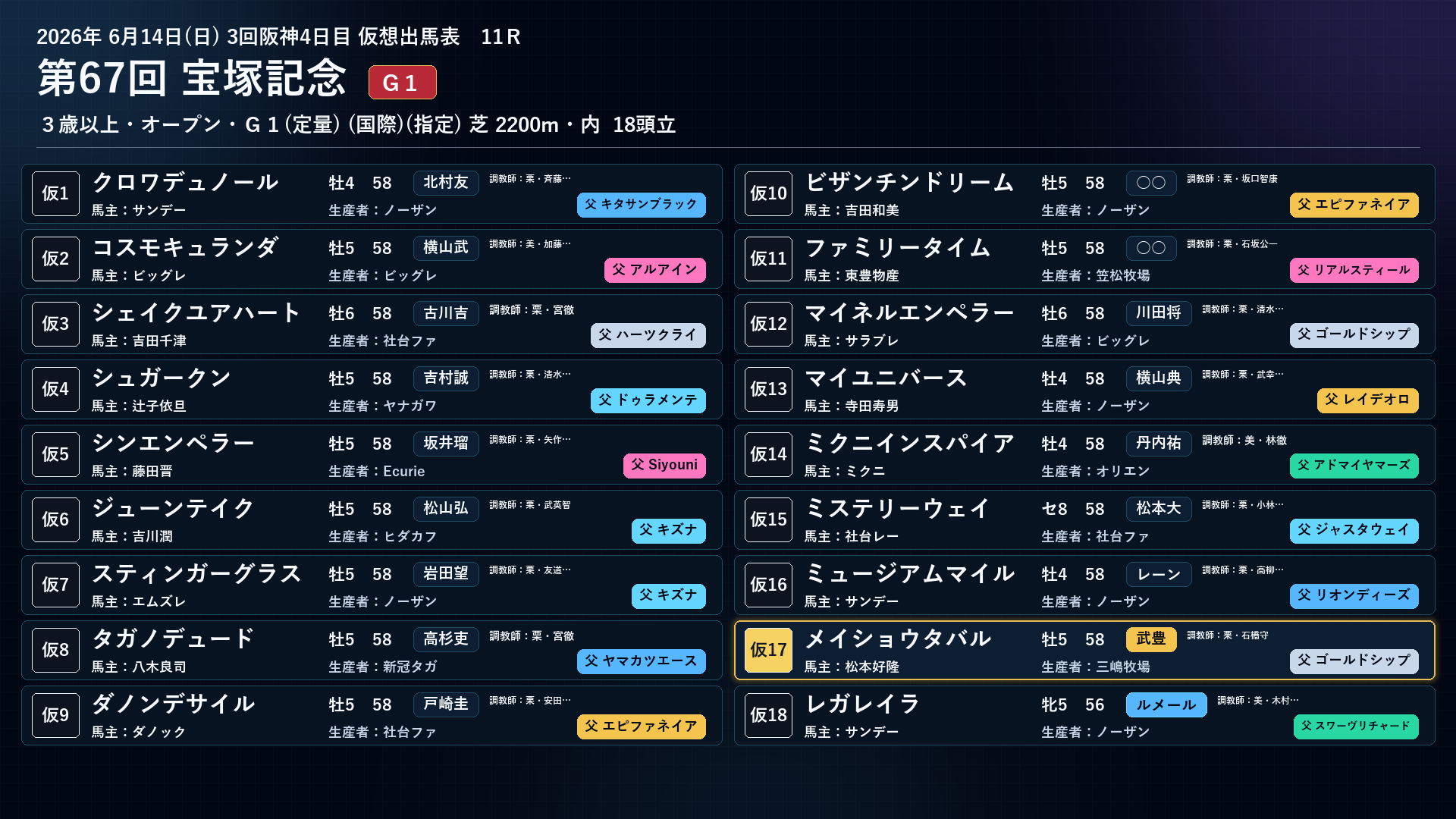Image resolution: width=1456 pixels, height=819 pixels.
Task: Select highlighted entry number 仮17
Action: [x=768, y=650]
